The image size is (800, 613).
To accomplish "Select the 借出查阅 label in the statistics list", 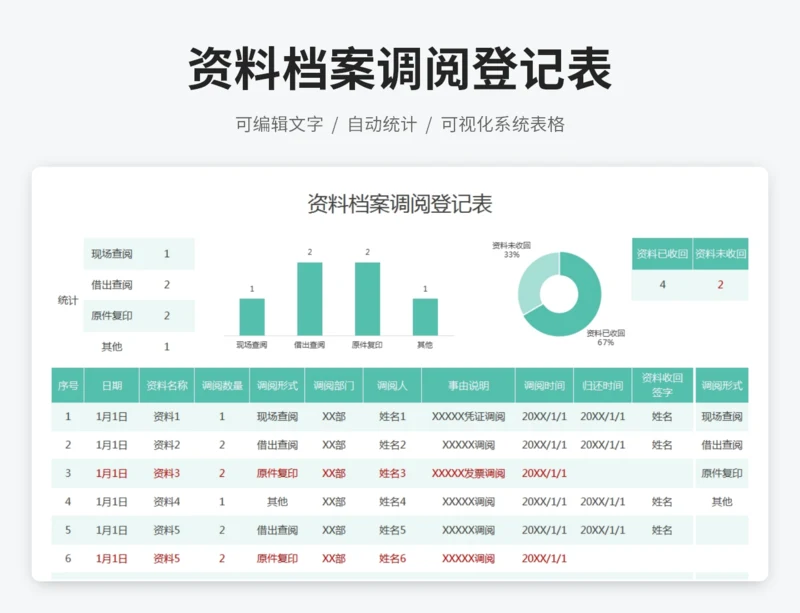I will point(112,285).
